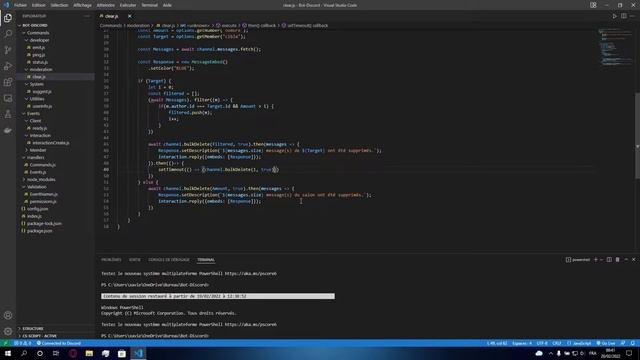Change Espaces: 4 indentation setting
The image size is (640, 360).
click(522, 343)
